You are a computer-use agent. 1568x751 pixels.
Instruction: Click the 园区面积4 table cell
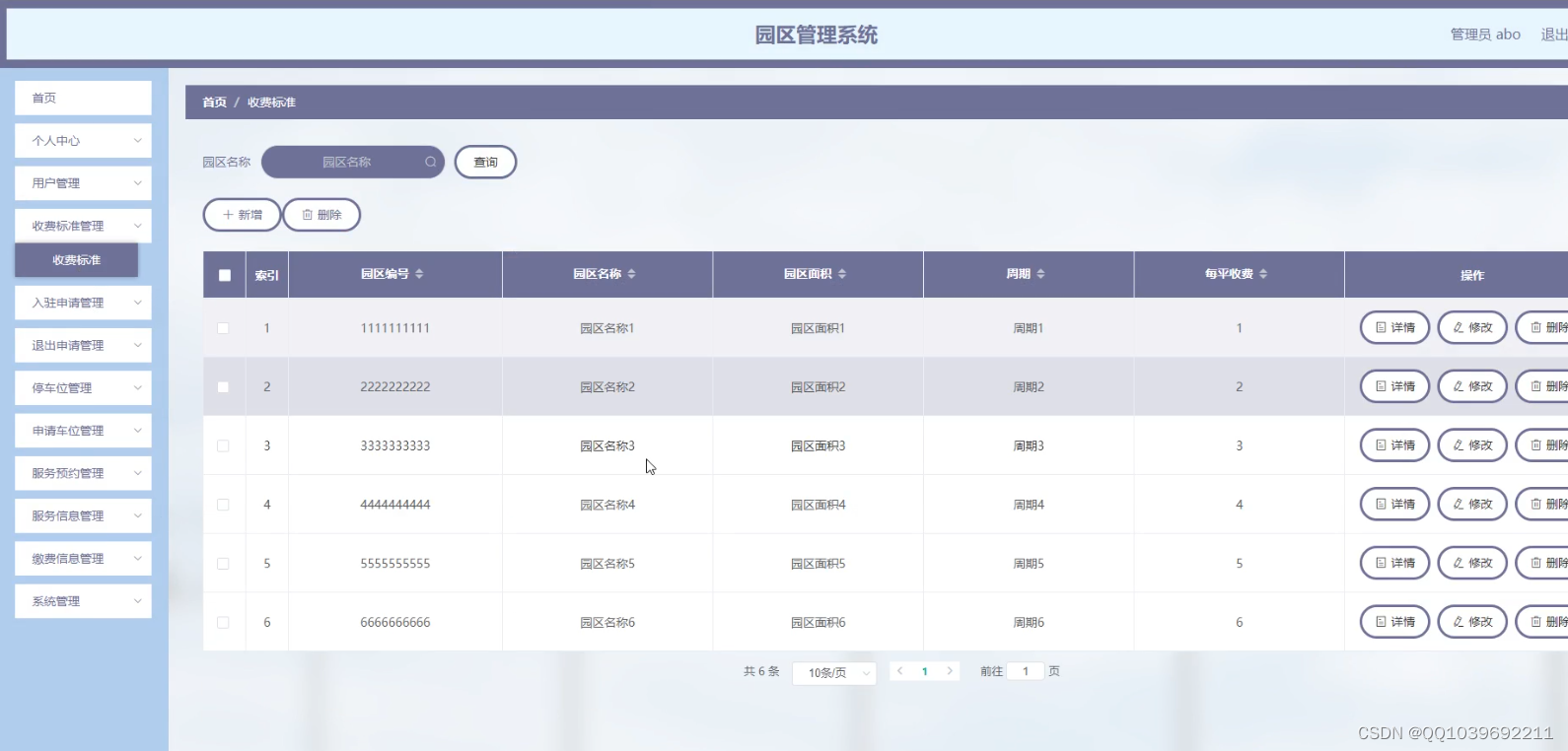[x=818, y=505]
